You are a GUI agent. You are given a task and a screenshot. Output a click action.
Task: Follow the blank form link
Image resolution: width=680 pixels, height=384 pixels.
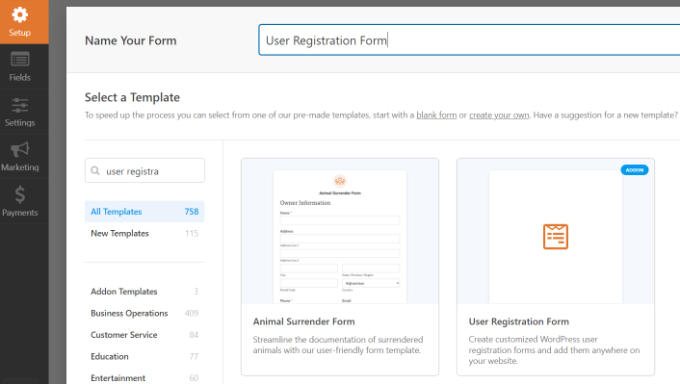[x=436, y=115]
